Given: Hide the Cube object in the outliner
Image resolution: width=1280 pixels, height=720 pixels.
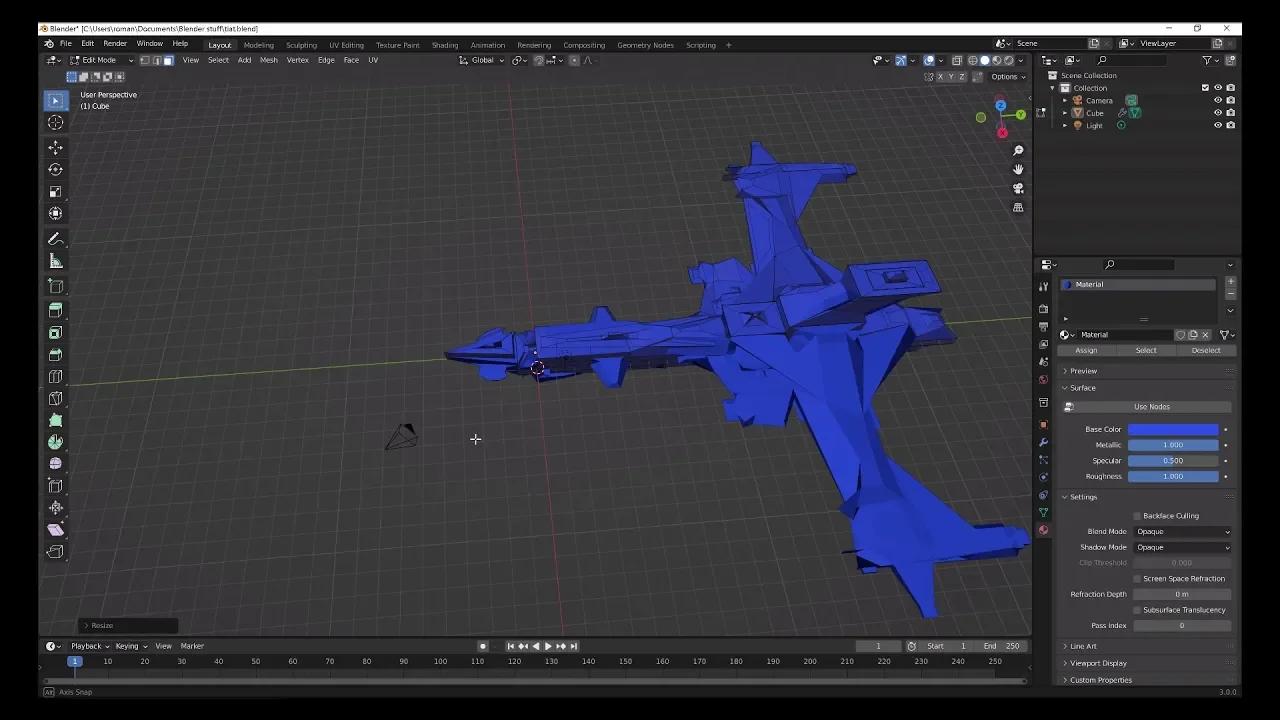Looking at the screenshot, I should coord(1218,112).
